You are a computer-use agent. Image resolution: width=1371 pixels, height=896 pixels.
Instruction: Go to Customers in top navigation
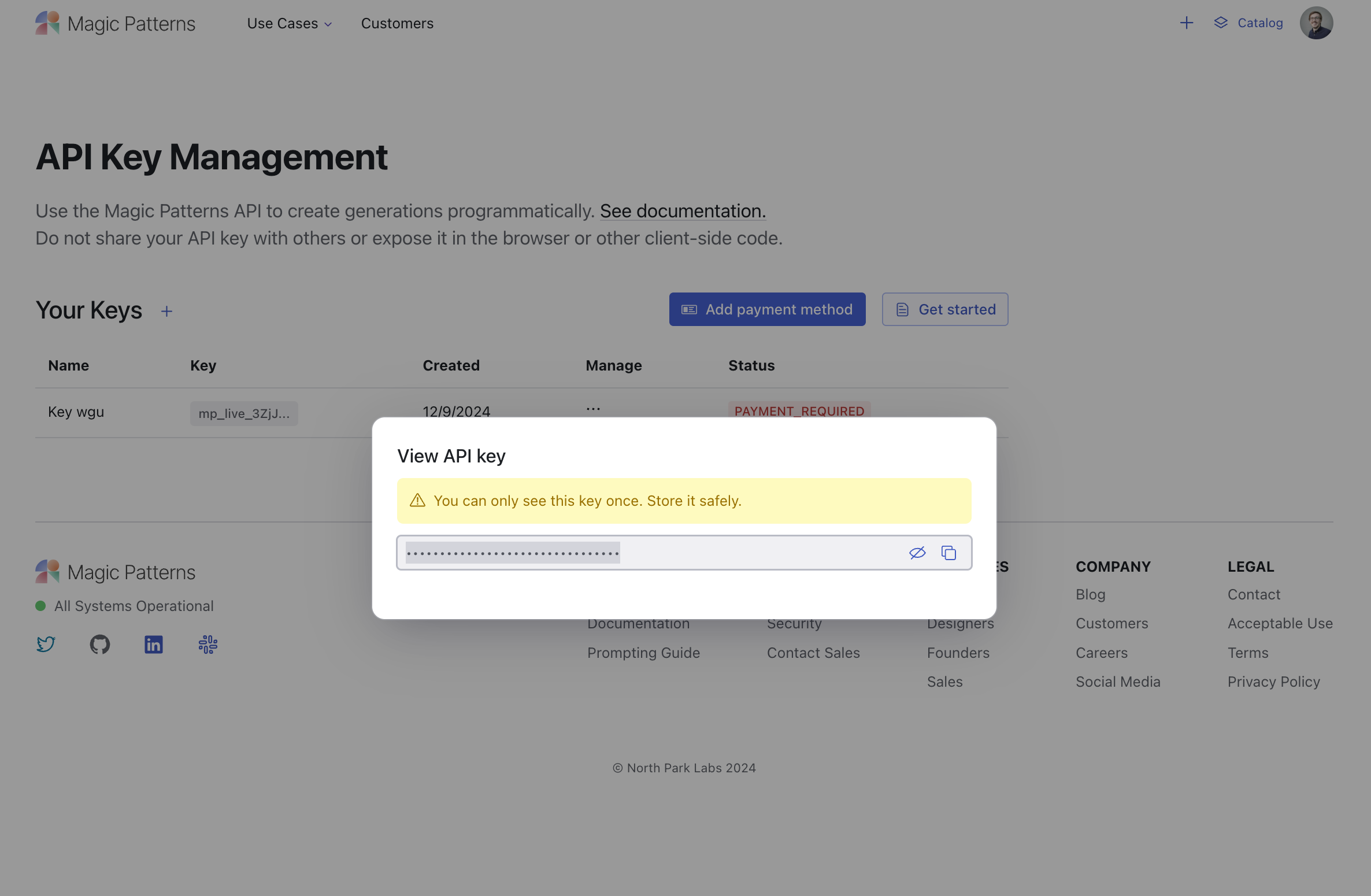pos(397,23)
